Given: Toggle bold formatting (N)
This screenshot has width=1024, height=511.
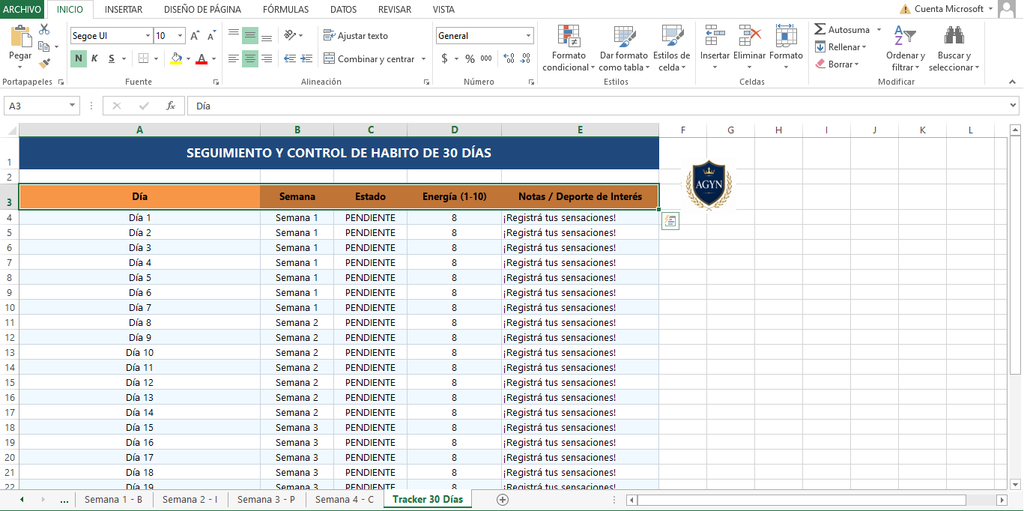Looking at the screenshot, I should [78, 59].
